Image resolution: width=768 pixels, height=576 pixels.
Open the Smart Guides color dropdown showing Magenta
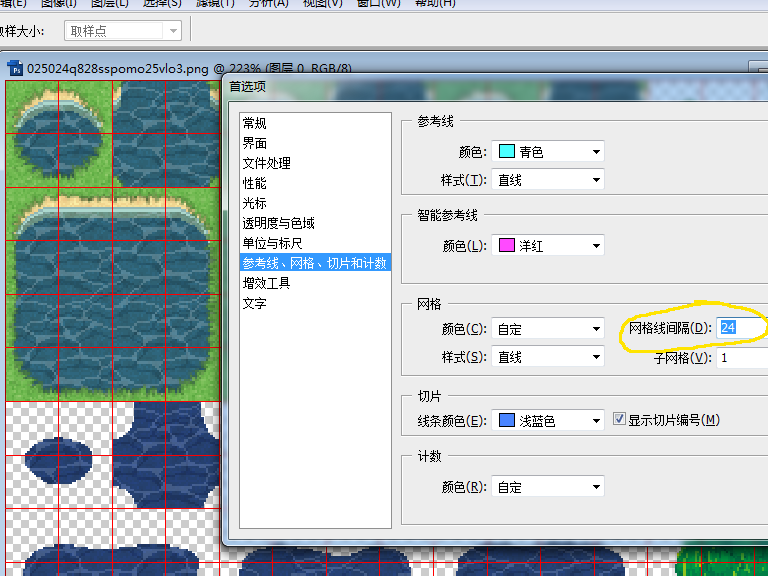click(548, 245)
